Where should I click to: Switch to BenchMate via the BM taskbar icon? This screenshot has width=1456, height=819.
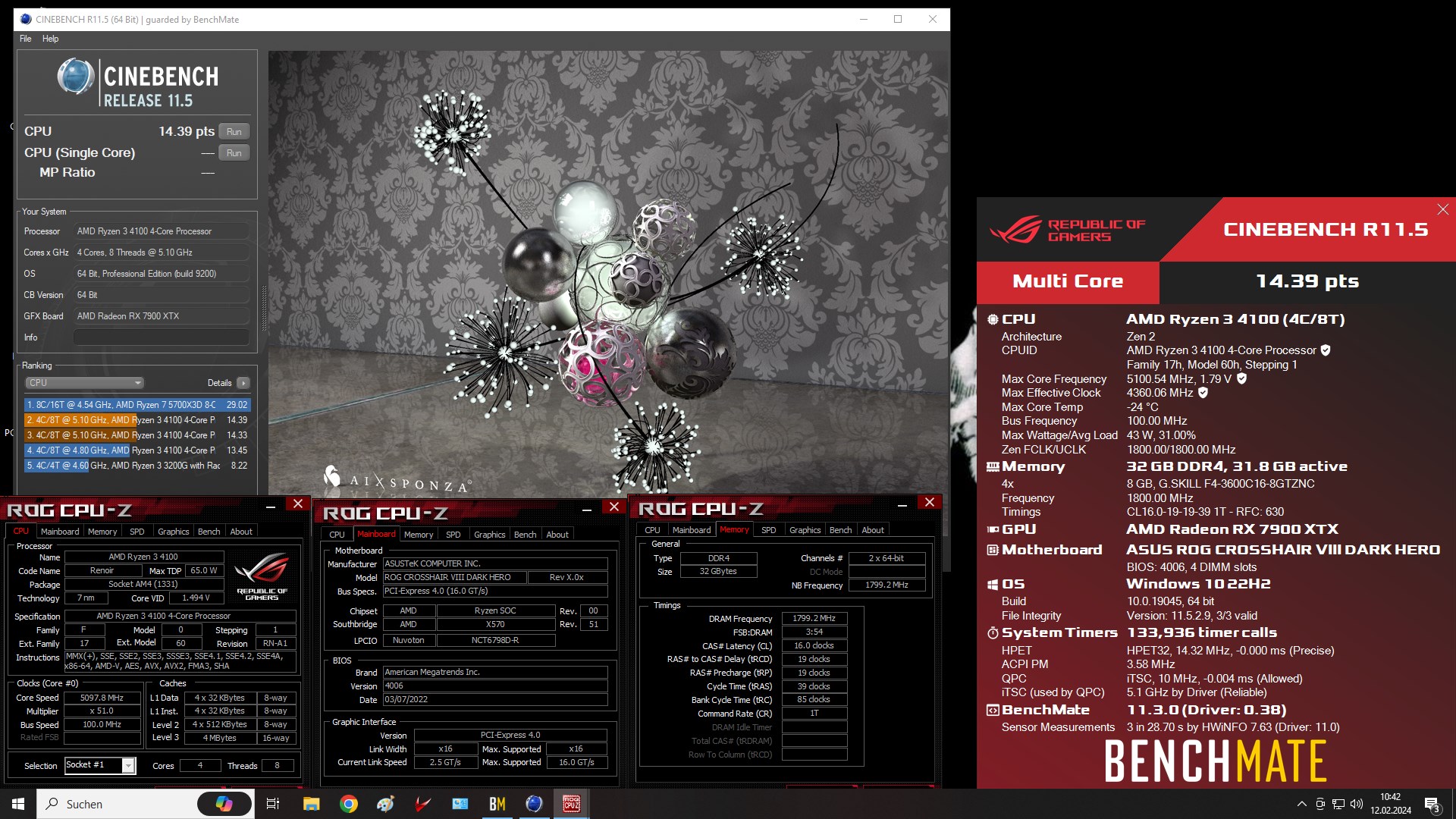497,804
